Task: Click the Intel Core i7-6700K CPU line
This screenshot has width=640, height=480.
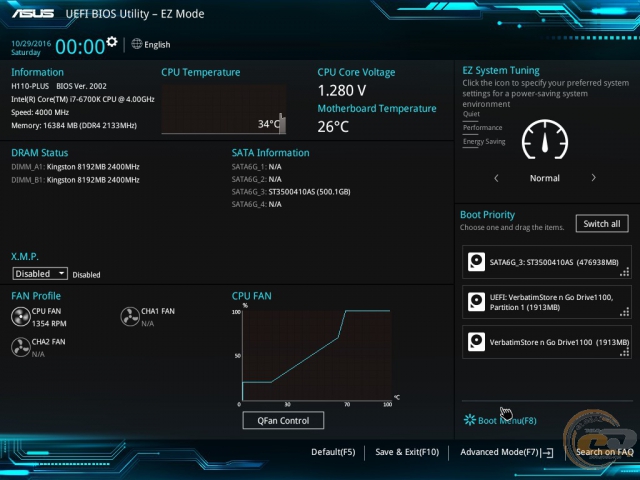Action: (x=83, y=99)
